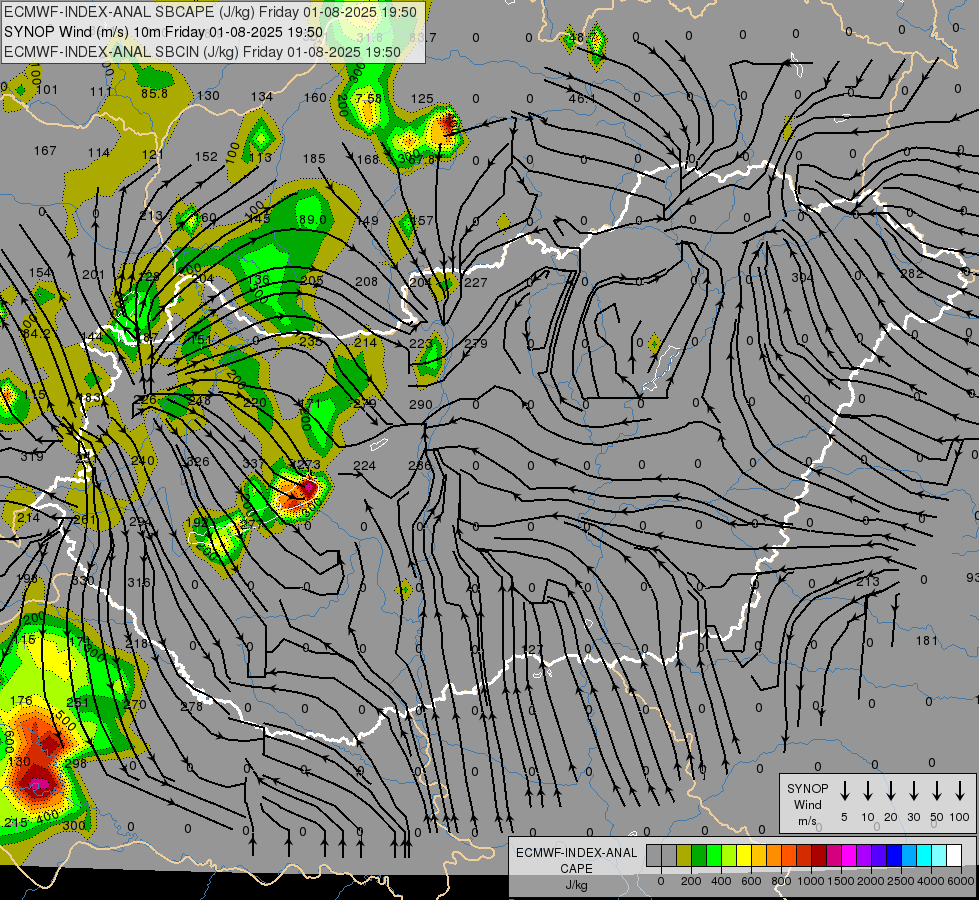This screenshot has width=979, height=900.
Task: Click the map value 282
Action: point(912,274)
